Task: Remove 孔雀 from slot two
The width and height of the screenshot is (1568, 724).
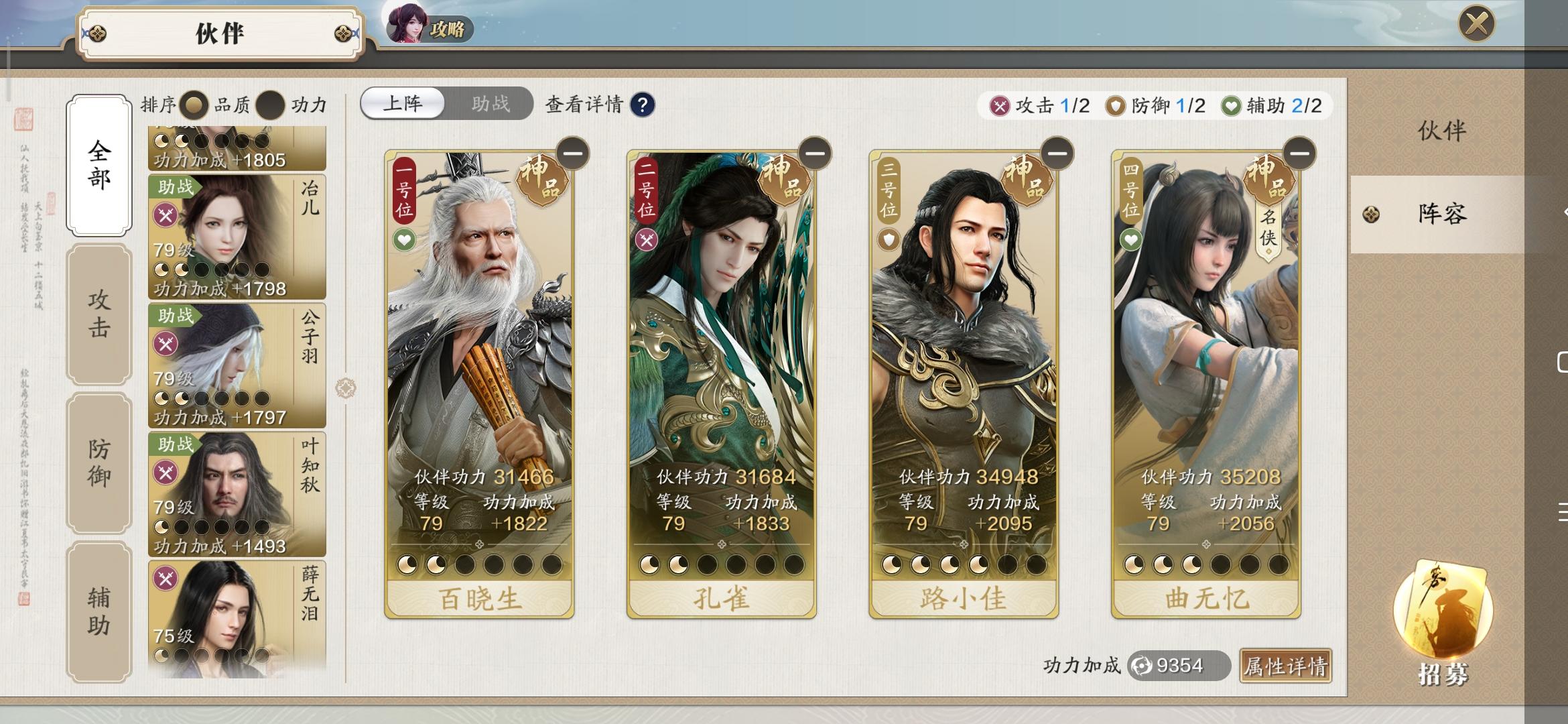Action: (815, 154)
